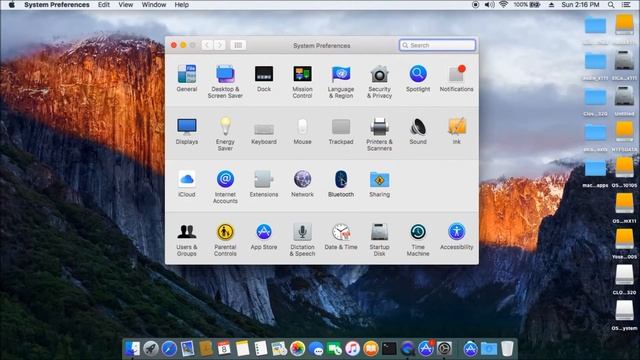640x360 pixels.
Task: Open Printers & Scanners preferences
Action: [x=379, y=134]
